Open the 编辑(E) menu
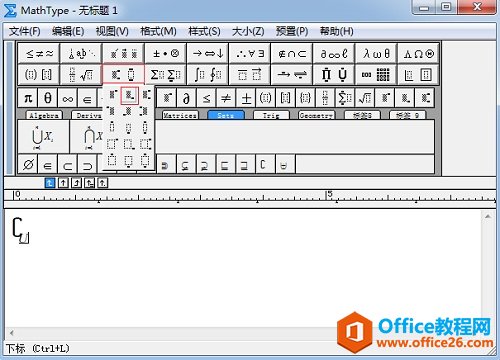Screen dimensions: 500x360 [68, 31]
